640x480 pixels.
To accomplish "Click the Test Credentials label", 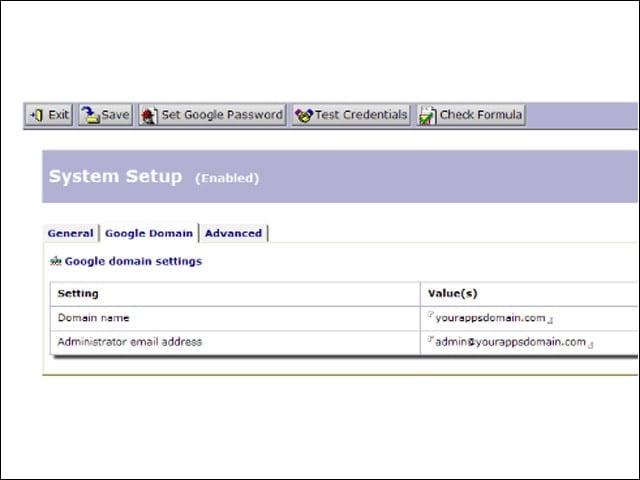I will (361, 115).
